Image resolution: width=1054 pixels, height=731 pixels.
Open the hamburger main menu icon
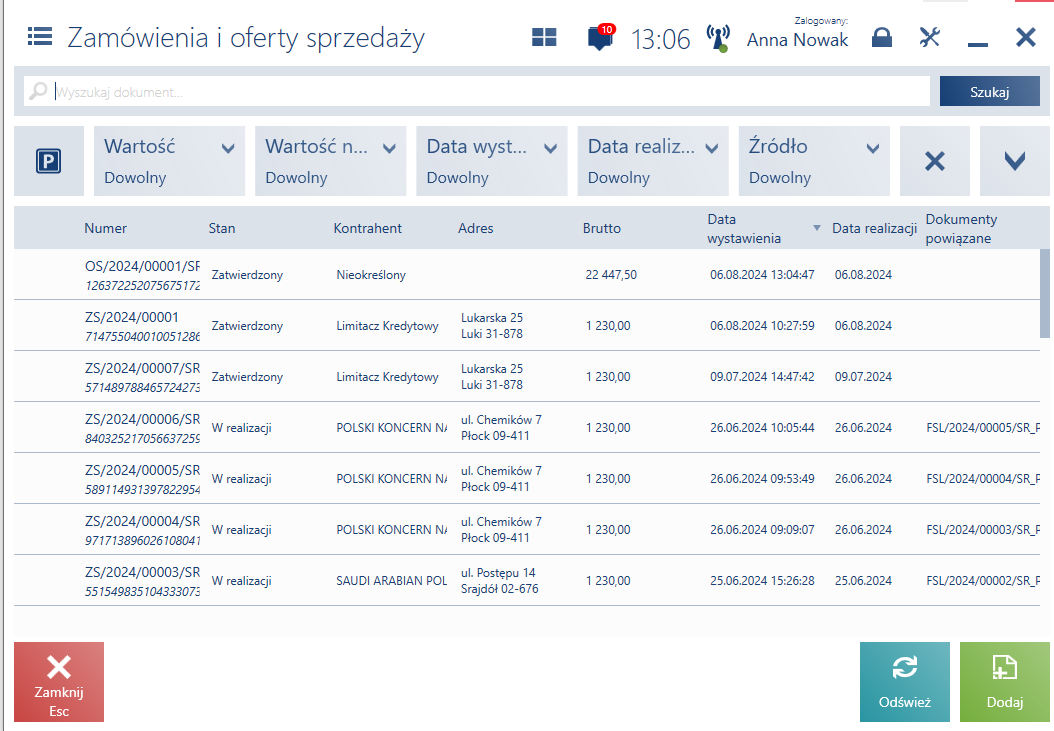tap(40, 36)
